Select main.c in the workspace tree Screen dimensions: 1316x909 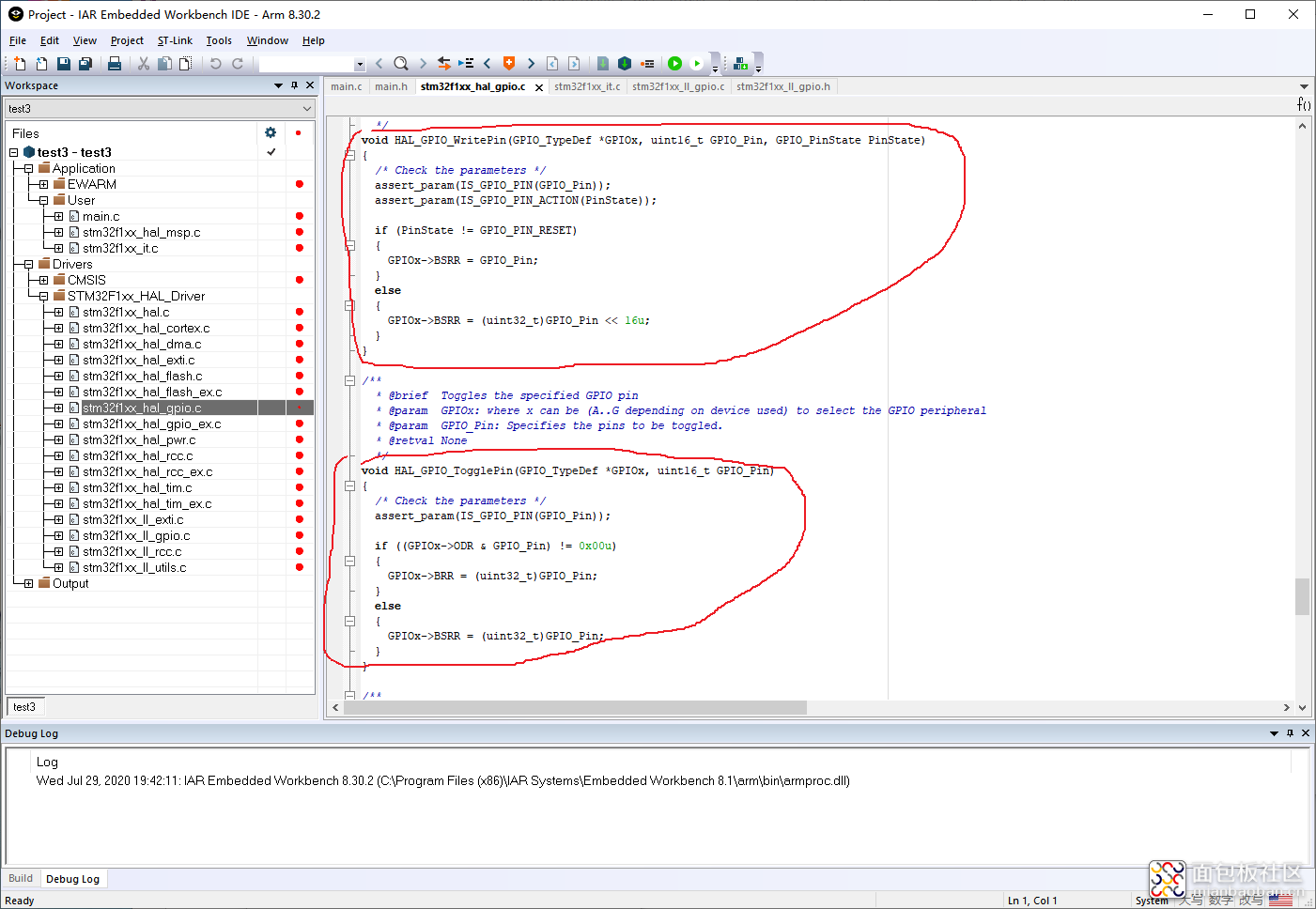point(101,217)
